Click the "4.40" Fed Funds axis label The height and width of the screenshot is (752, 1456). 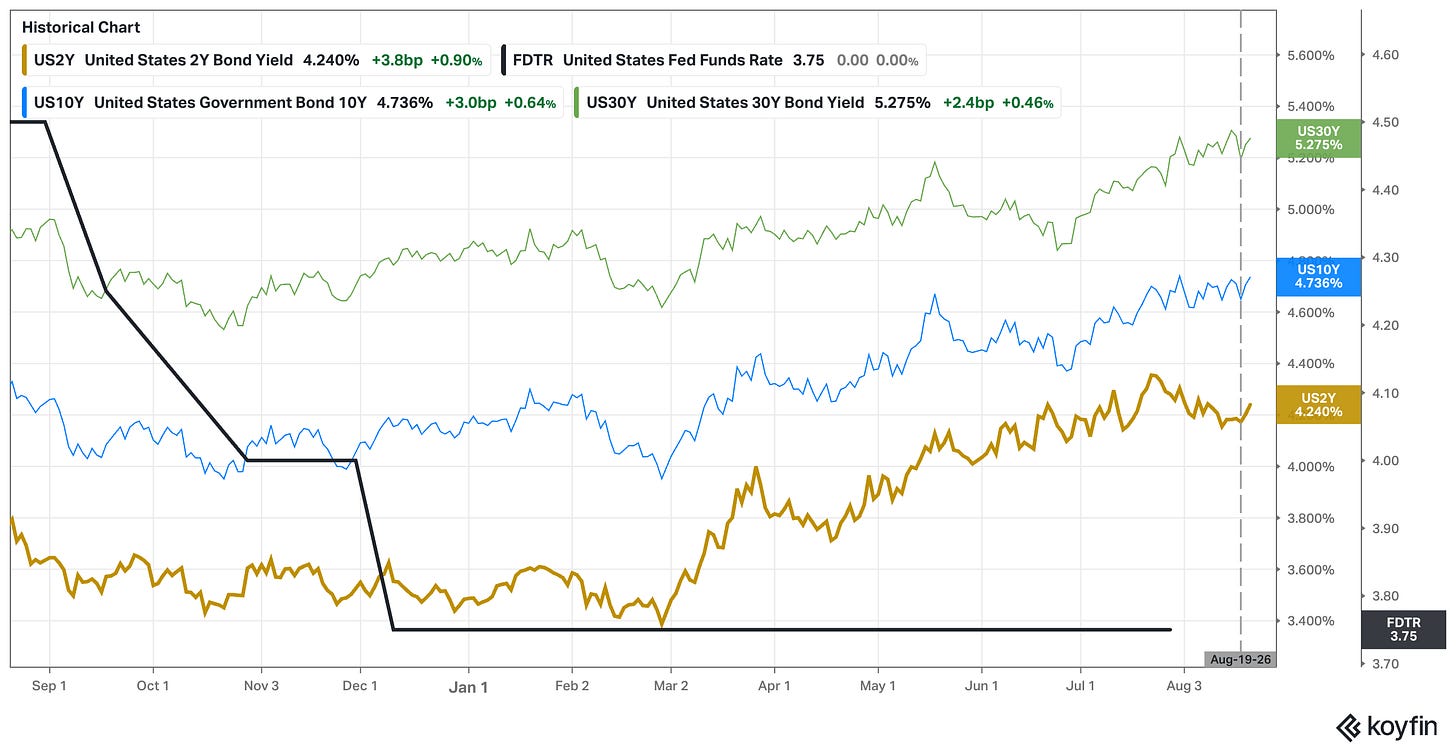tap(1387, 190)
